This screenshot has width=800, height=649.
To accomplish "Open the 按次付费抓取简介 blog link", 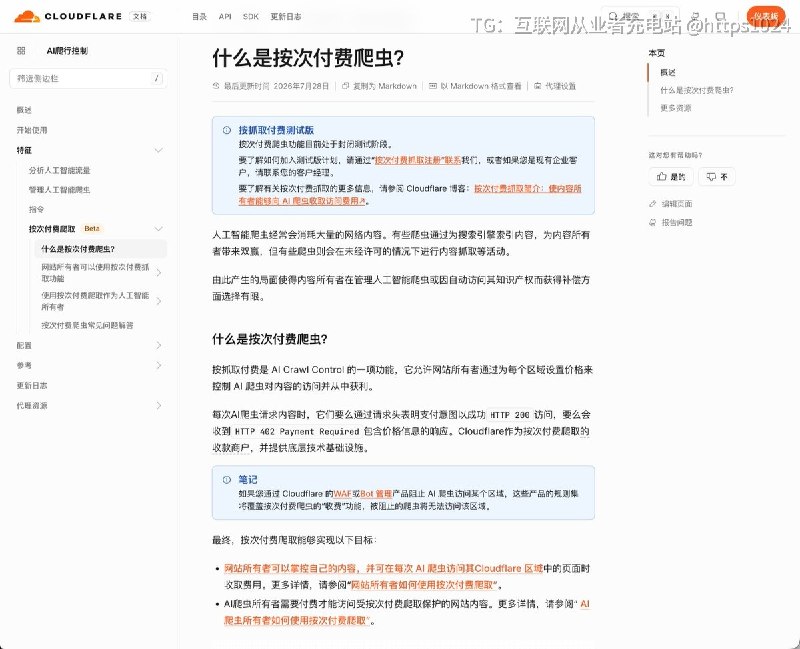I will coord(528,188).
